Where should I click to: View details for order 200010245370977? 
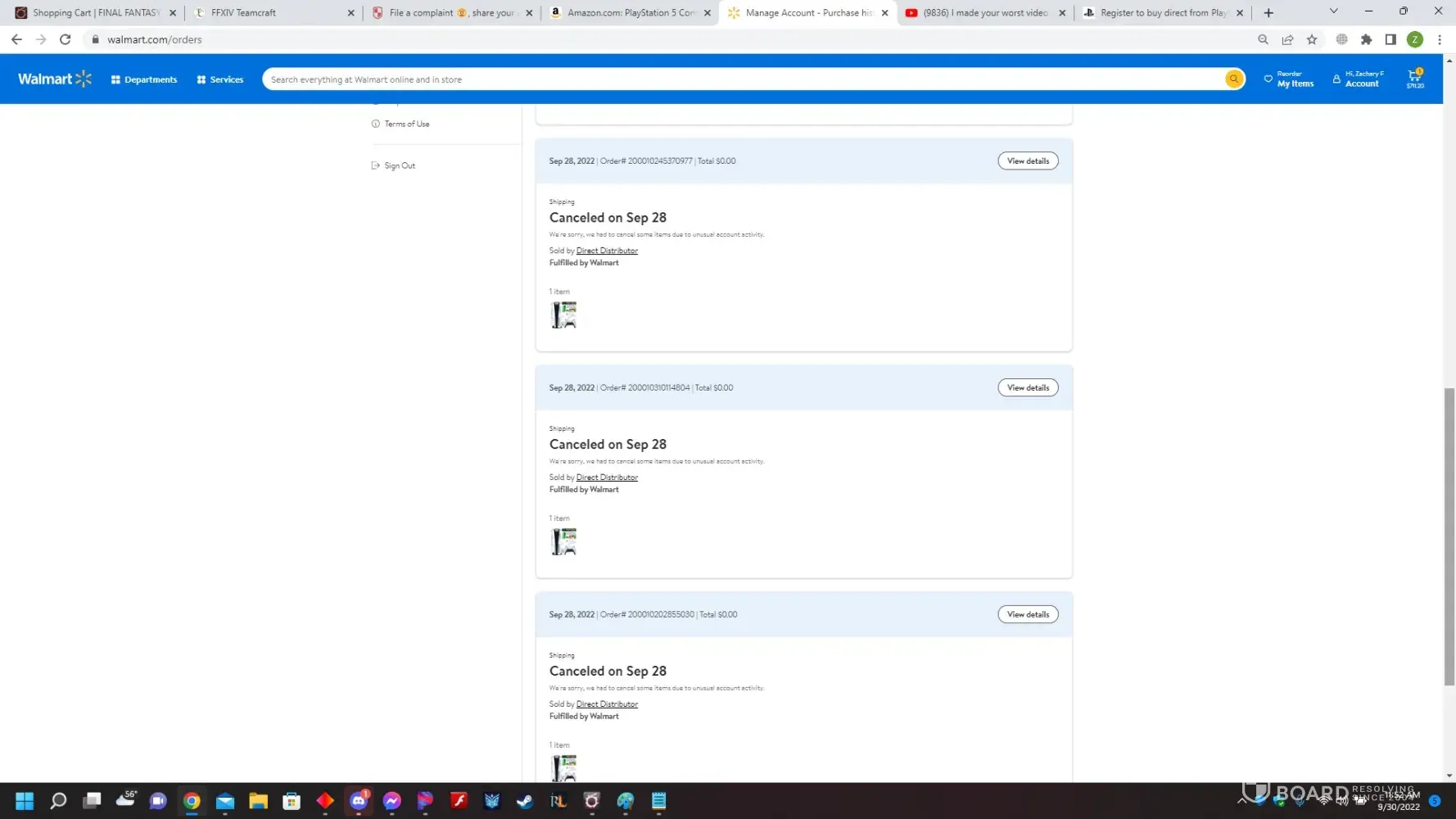coord(1027,161)
